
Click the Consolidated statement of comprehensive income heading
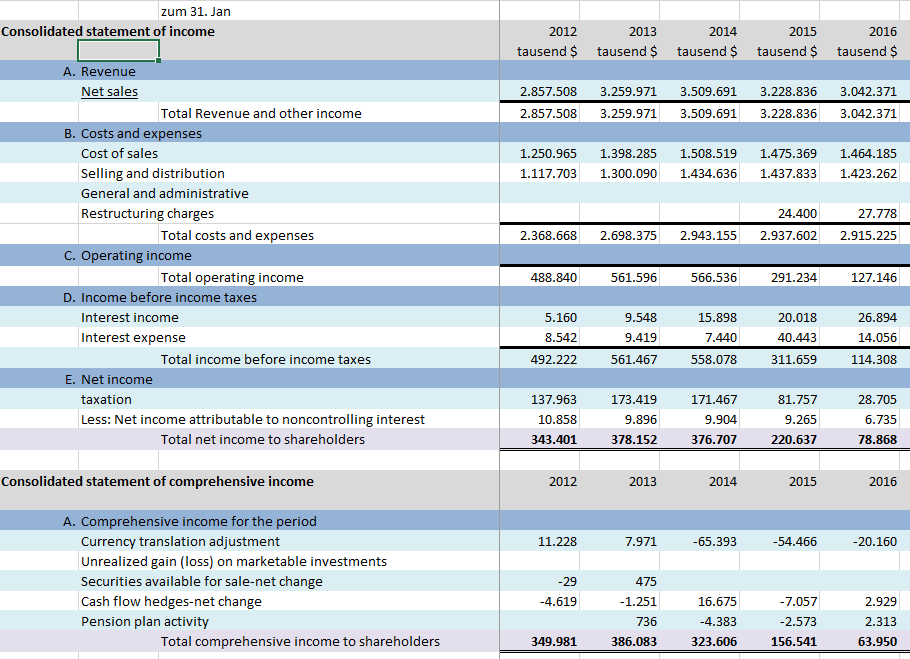[157, 481]
